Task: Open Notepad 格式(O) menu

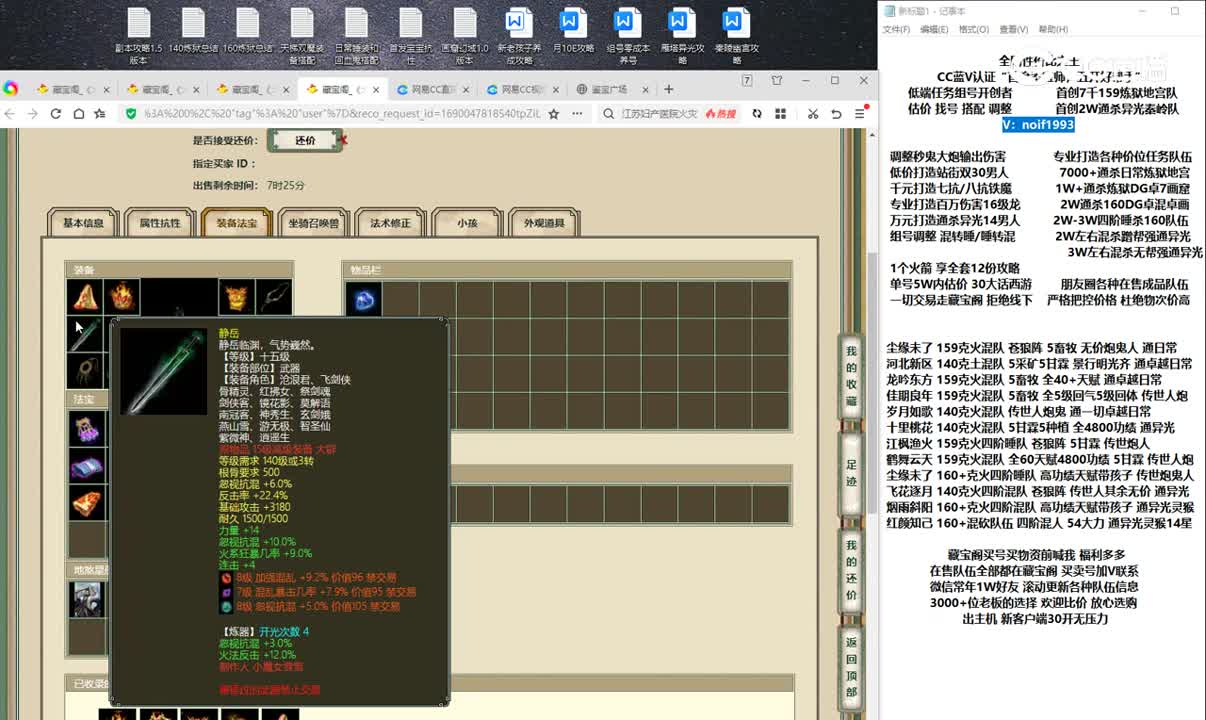Action: 973,30
